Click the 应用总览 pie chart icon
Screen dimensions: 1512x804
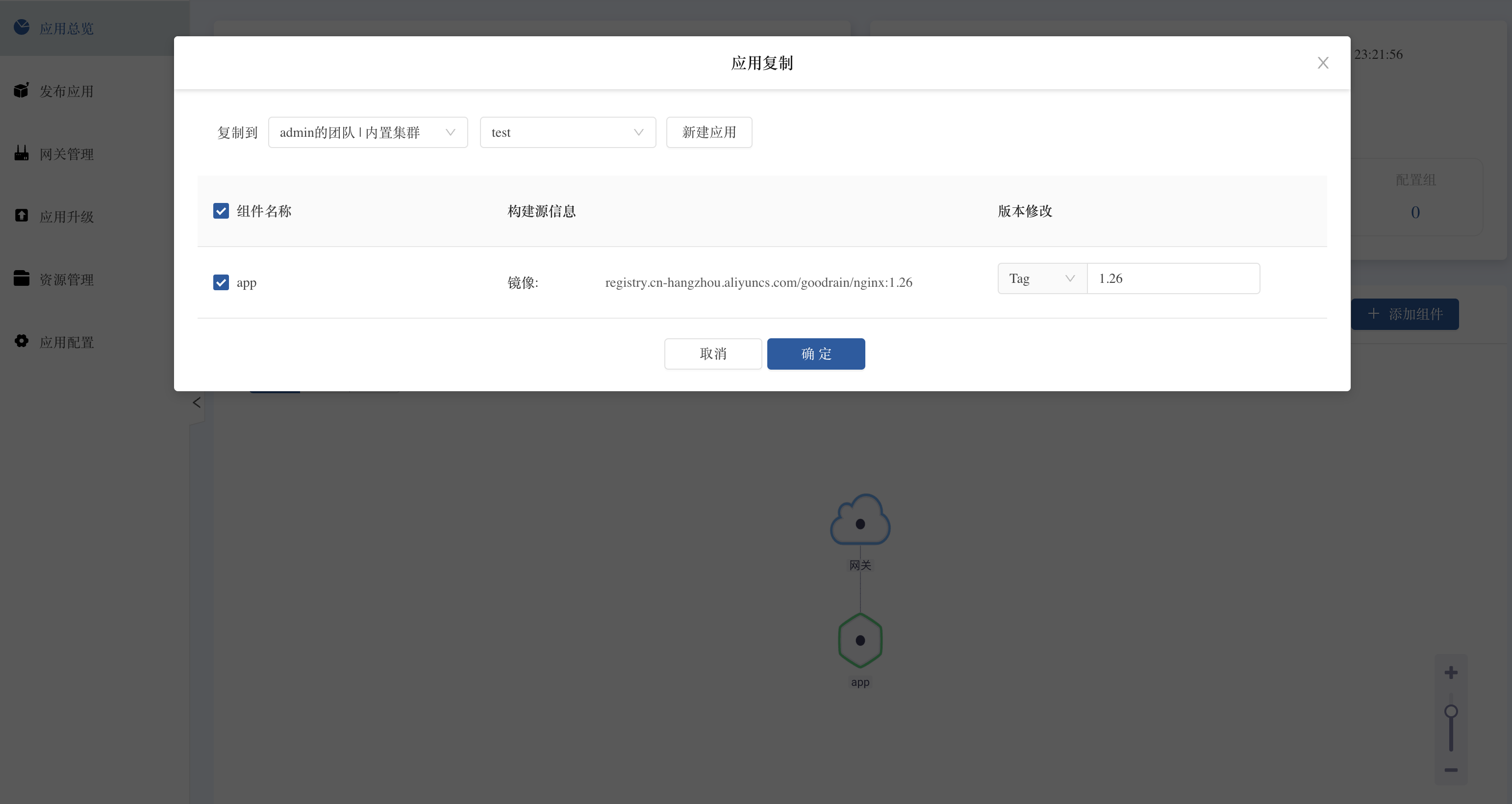tap(22, 27)
